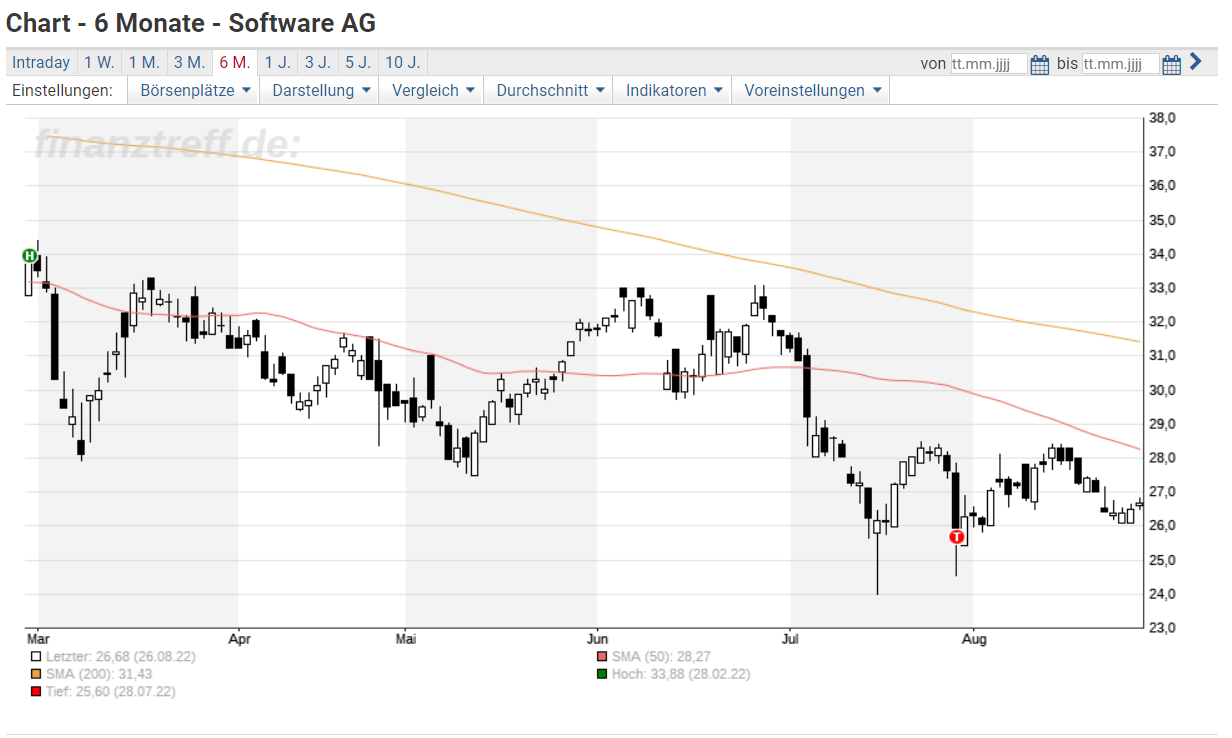The height and width of the screenshot is (738, 1232).
Task: Click the green H high marker on chart
Action: coord(30,256)
